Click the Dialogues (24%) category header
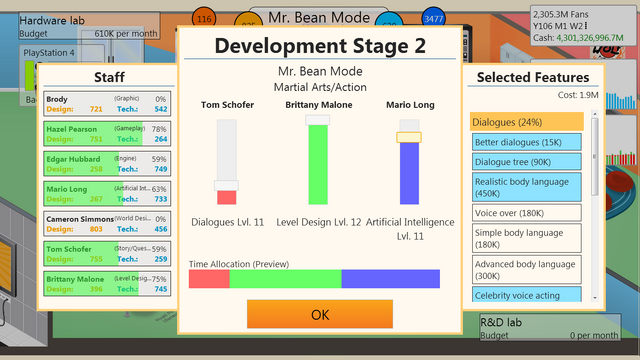The height and width of the screenshot is (360, 640). coord(527,122)
